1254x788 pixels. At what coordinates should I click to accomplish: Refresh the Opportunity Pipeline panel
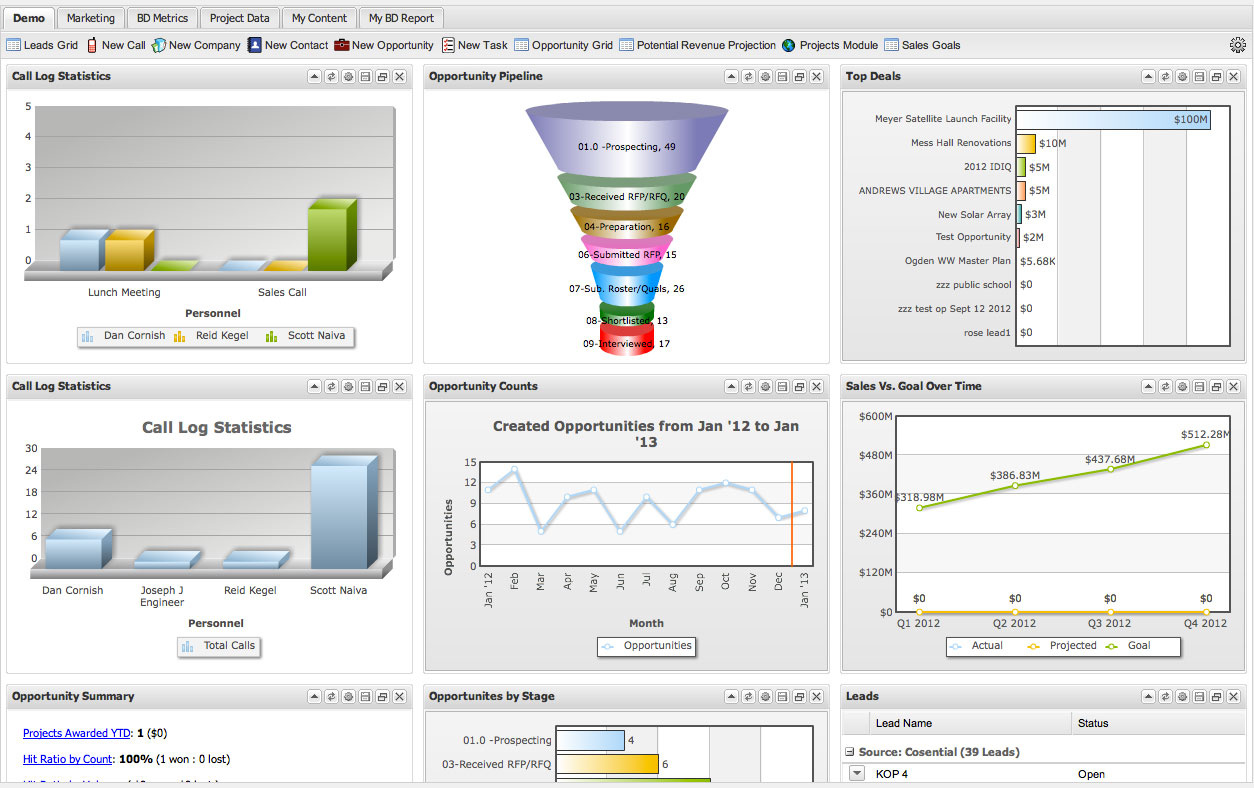click(748, 76)
